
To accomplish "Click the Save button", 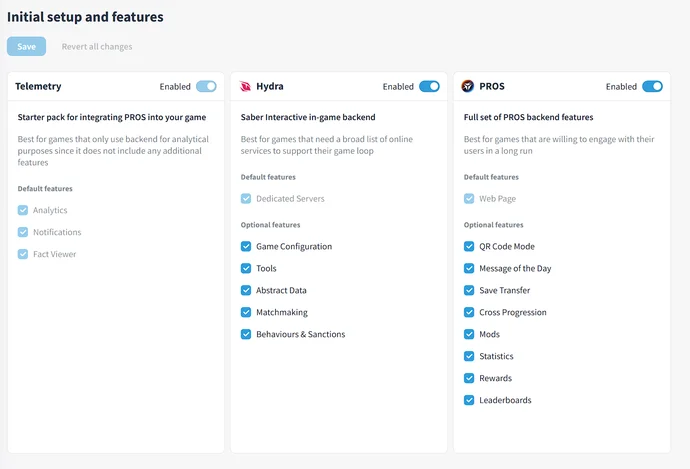I will tap(26, 46).
